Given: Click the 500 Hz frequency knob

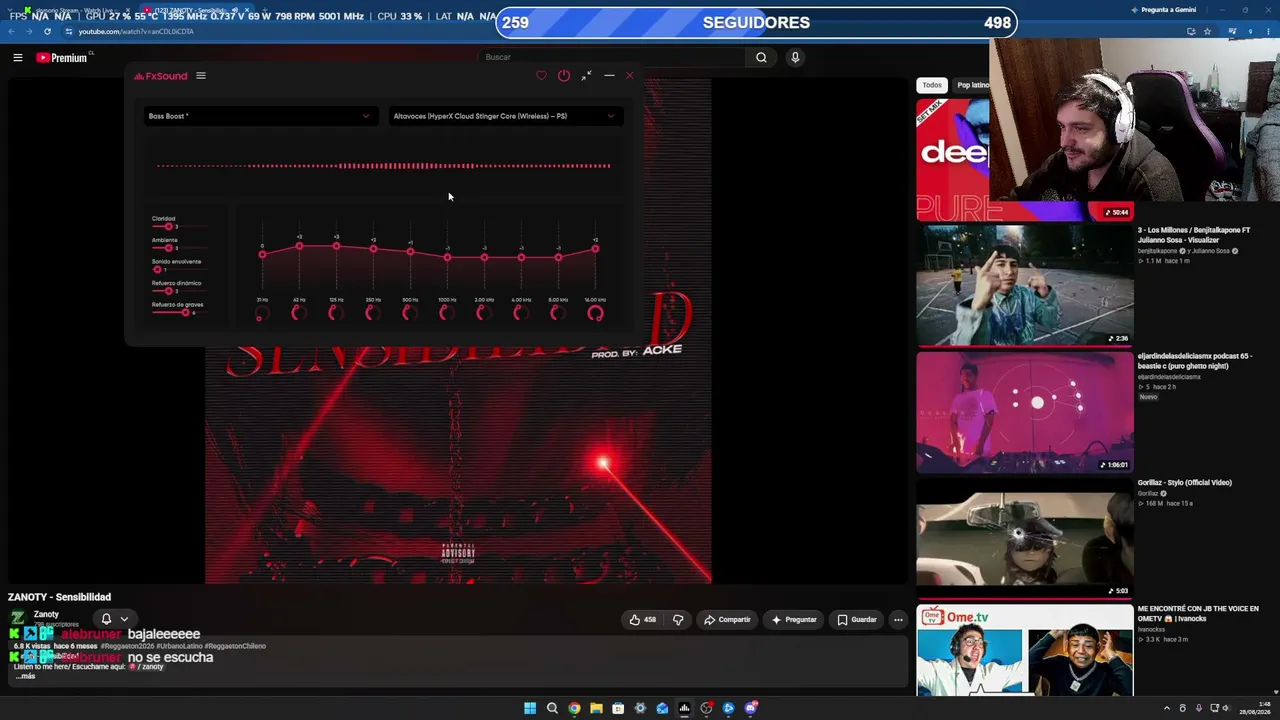Looking at the screenshot, I should 410,314.
